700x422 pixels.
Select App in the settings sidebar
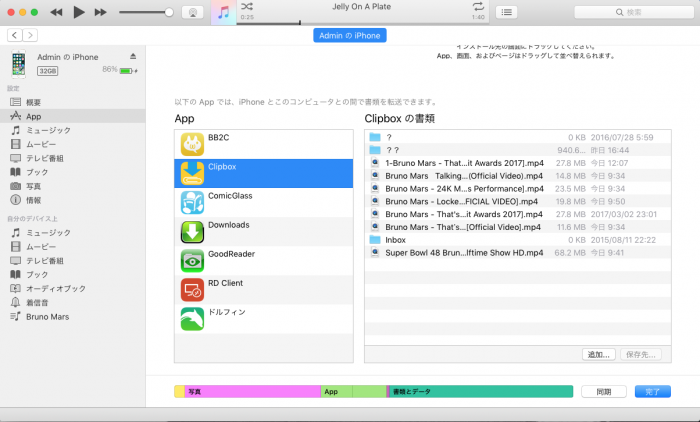point(72,116)
